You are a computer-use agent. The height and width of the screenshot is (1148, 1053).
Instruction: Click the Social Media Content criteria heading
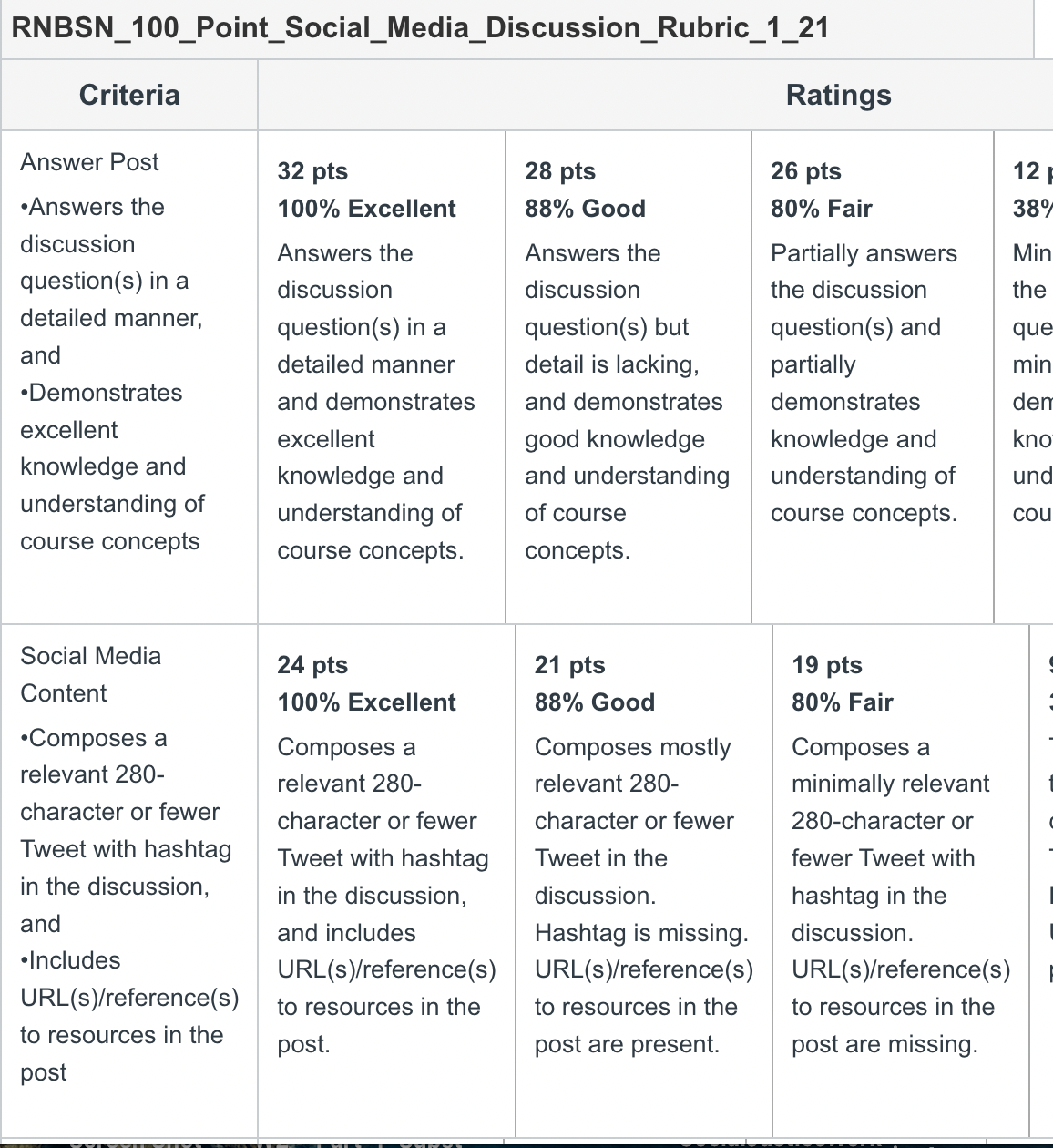(90, 674)
